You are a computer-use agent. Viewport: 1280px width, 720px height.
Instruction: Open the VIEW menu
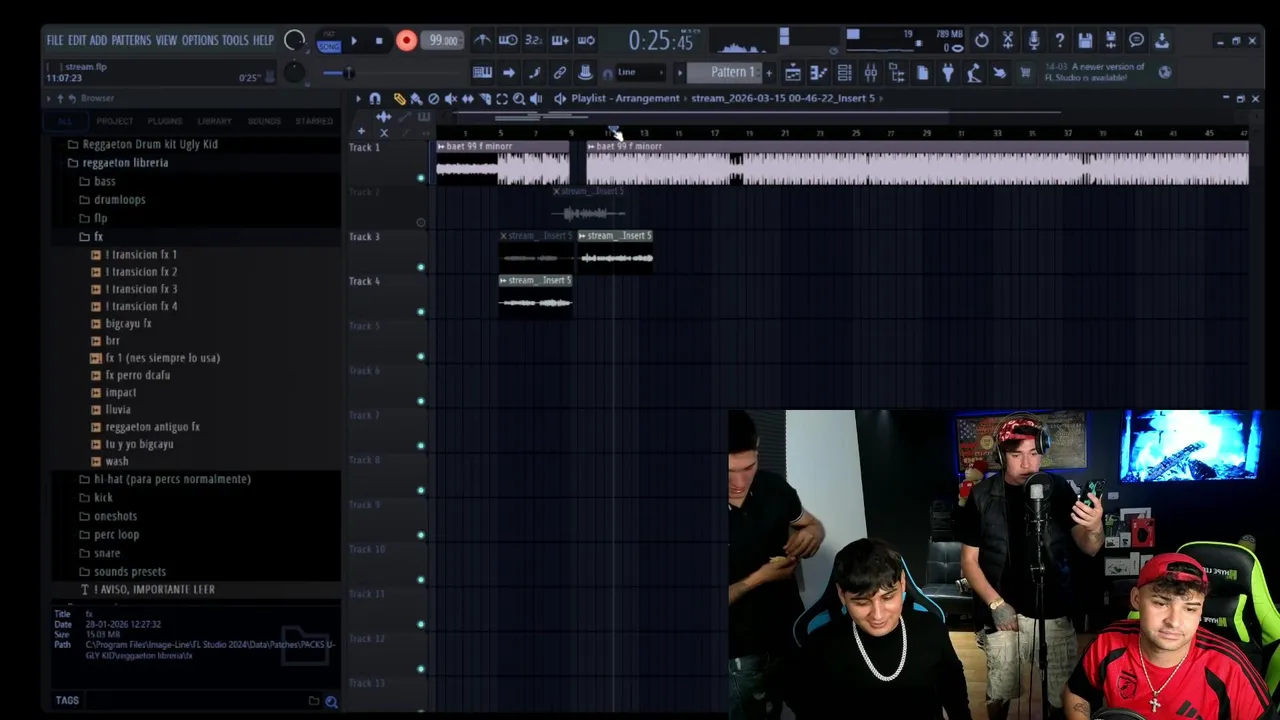(x=166, y=40)
